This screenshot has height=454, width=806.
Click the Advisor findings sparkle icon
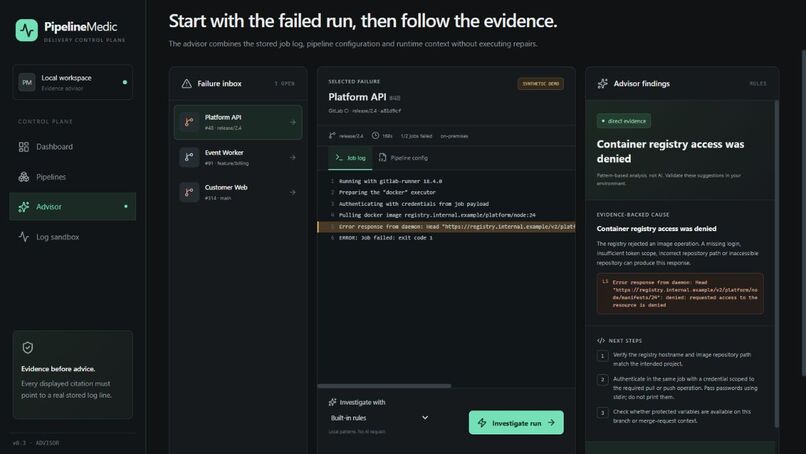coord(602,83)
